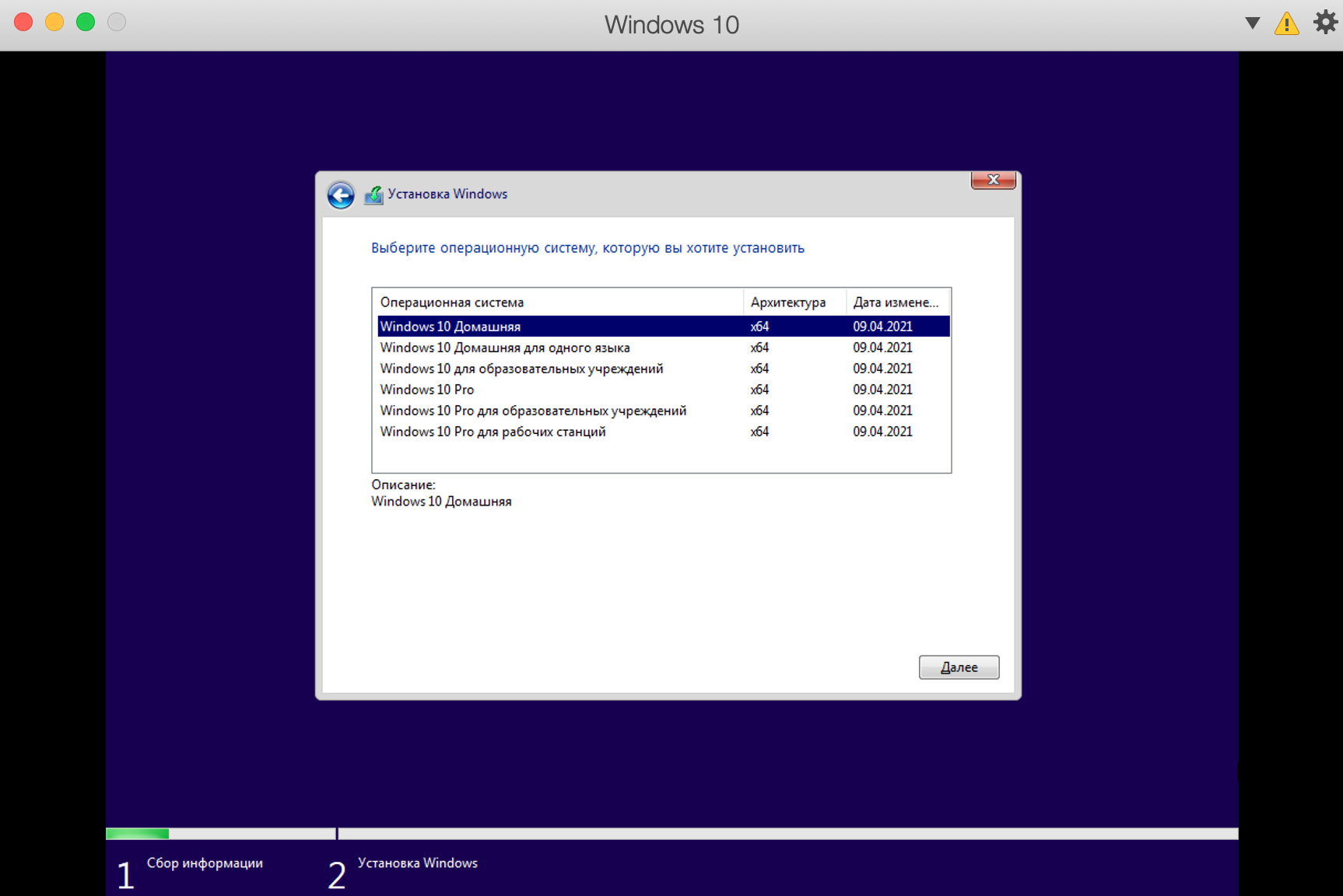The height and width of the screenshot is (896, 1343).
Task: Select Windows 10 для образовательных учреждений
Action: click(663, 369)
